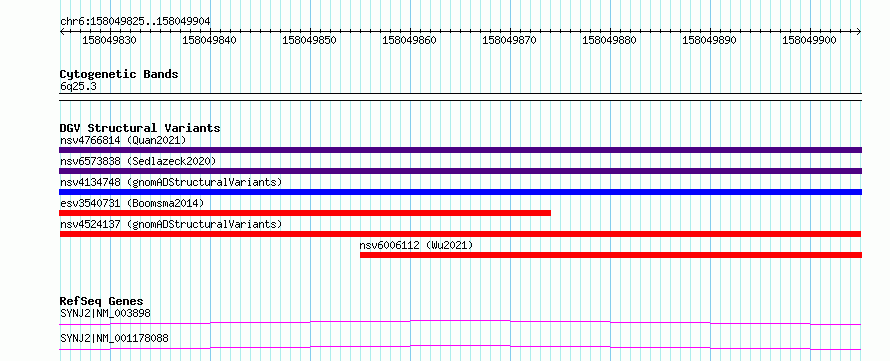Click the DGV Structural Variants track title

click(140, 128)
